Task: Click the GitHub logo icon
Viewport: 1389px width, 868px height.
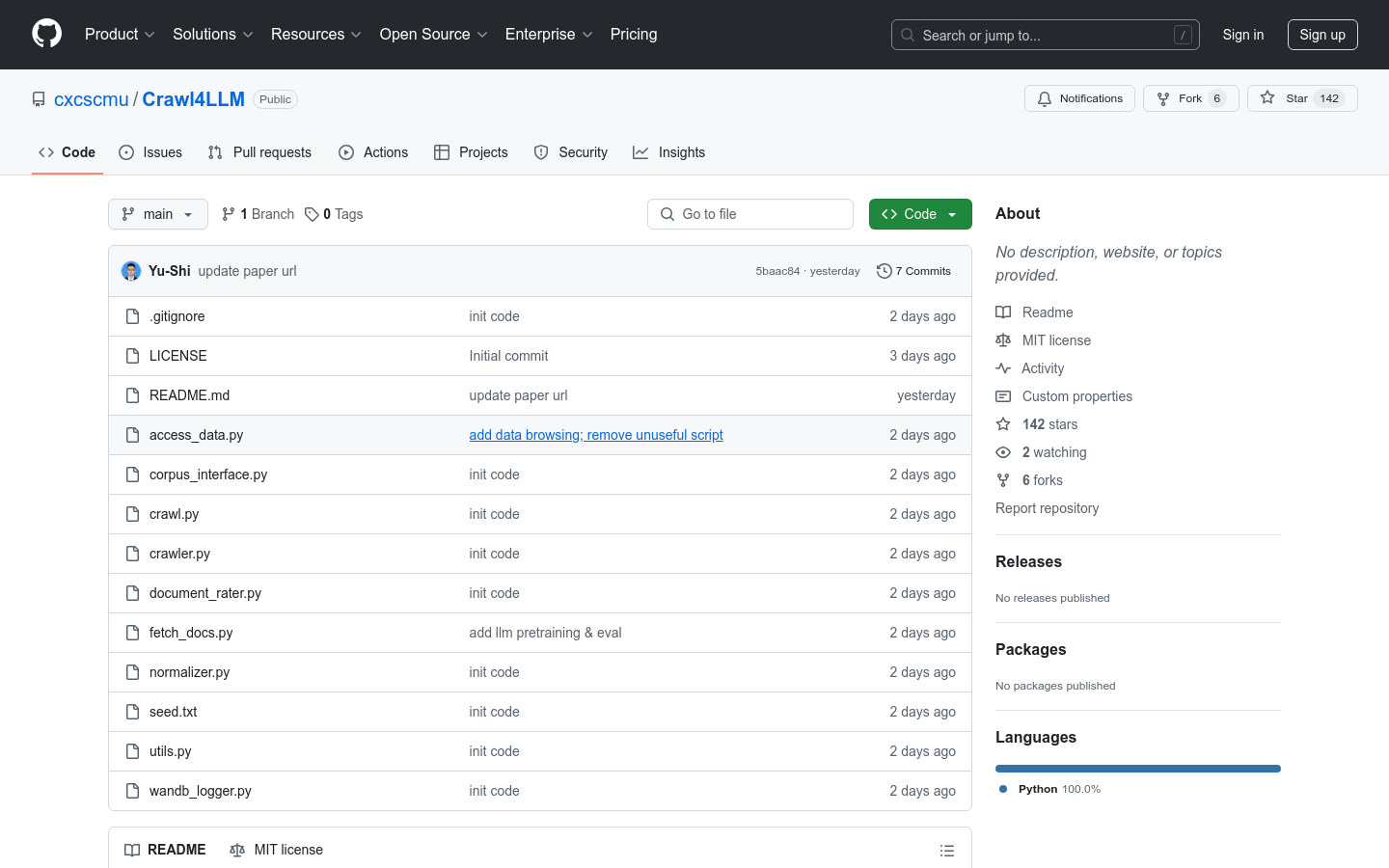Action: tap(46, 34)
